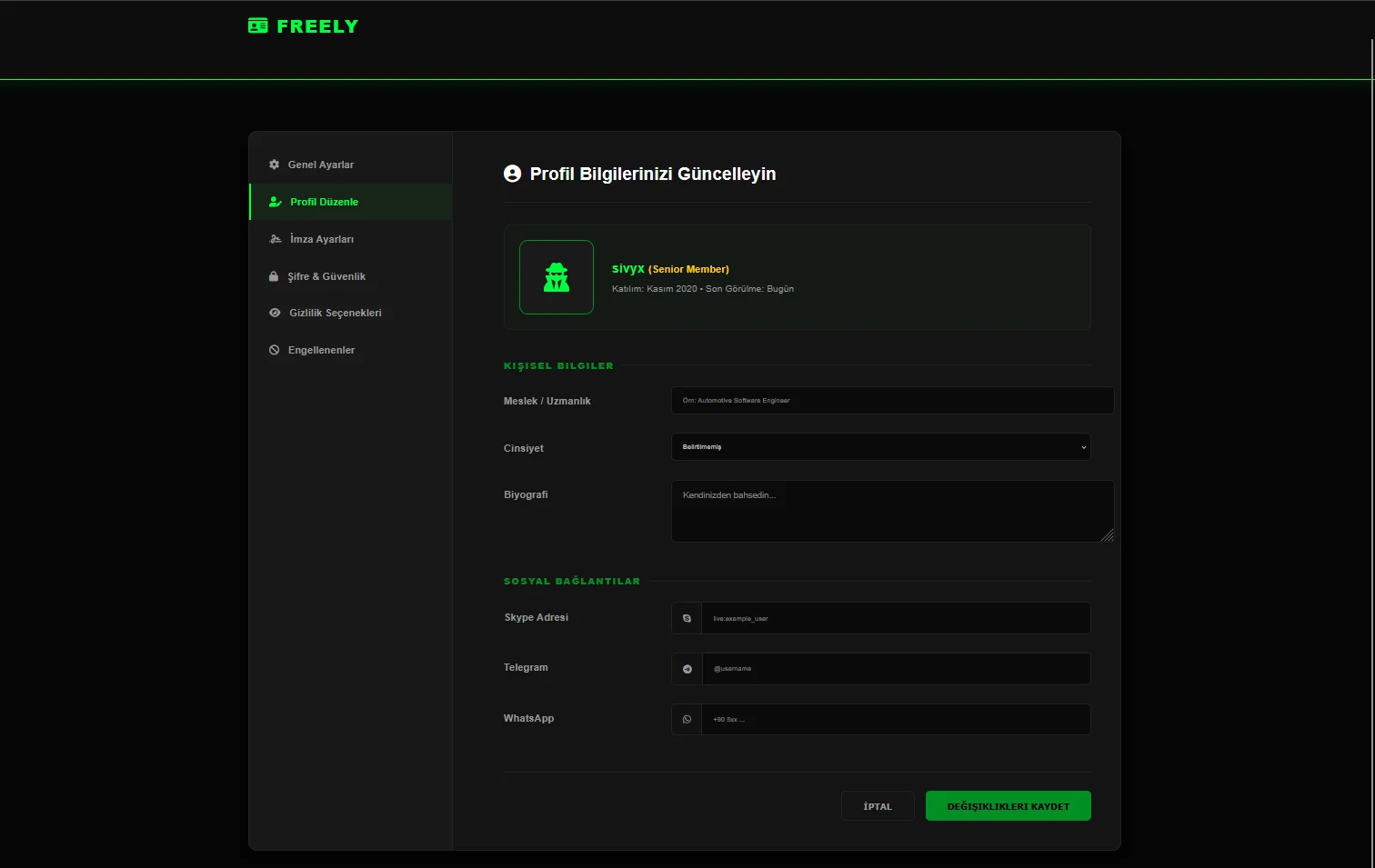This screenshot has height=868, width=1375.
Task: Open Şifre & Güvenlik settings
Action: pos(350,276)
